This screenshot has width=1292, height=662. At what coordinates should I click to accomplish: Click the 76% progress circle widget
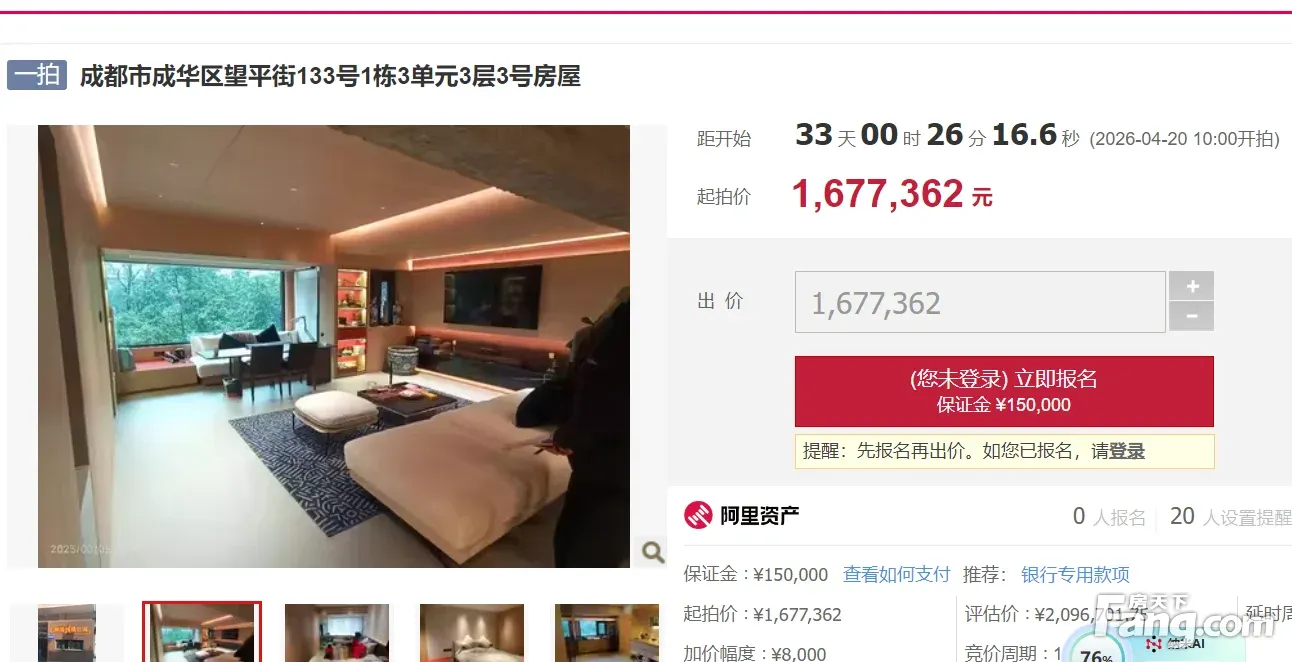(1097, 652)
